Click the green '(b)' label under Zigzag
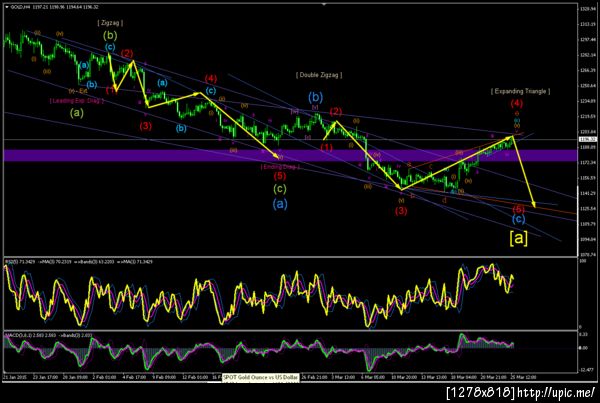 pos(110,36)
